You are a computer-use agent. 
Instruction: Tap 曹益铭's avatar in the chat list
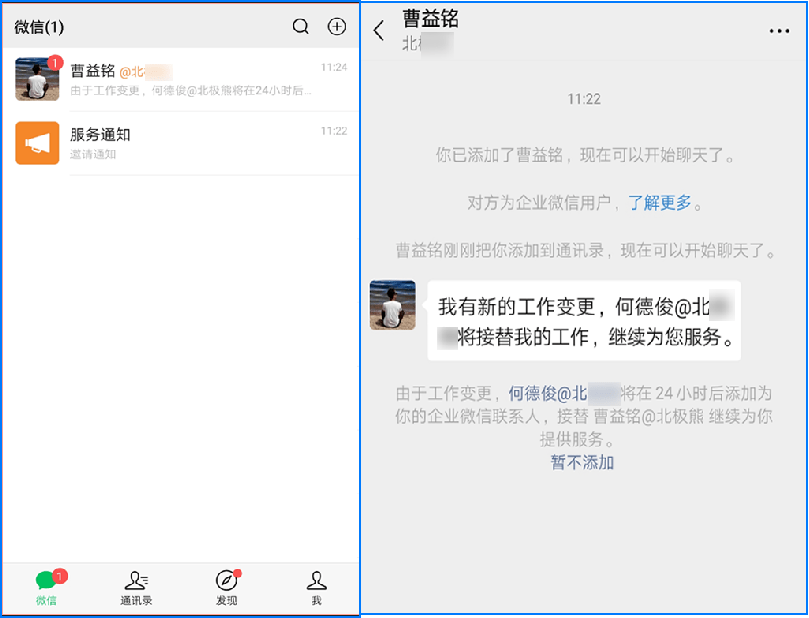click(37, 79)
